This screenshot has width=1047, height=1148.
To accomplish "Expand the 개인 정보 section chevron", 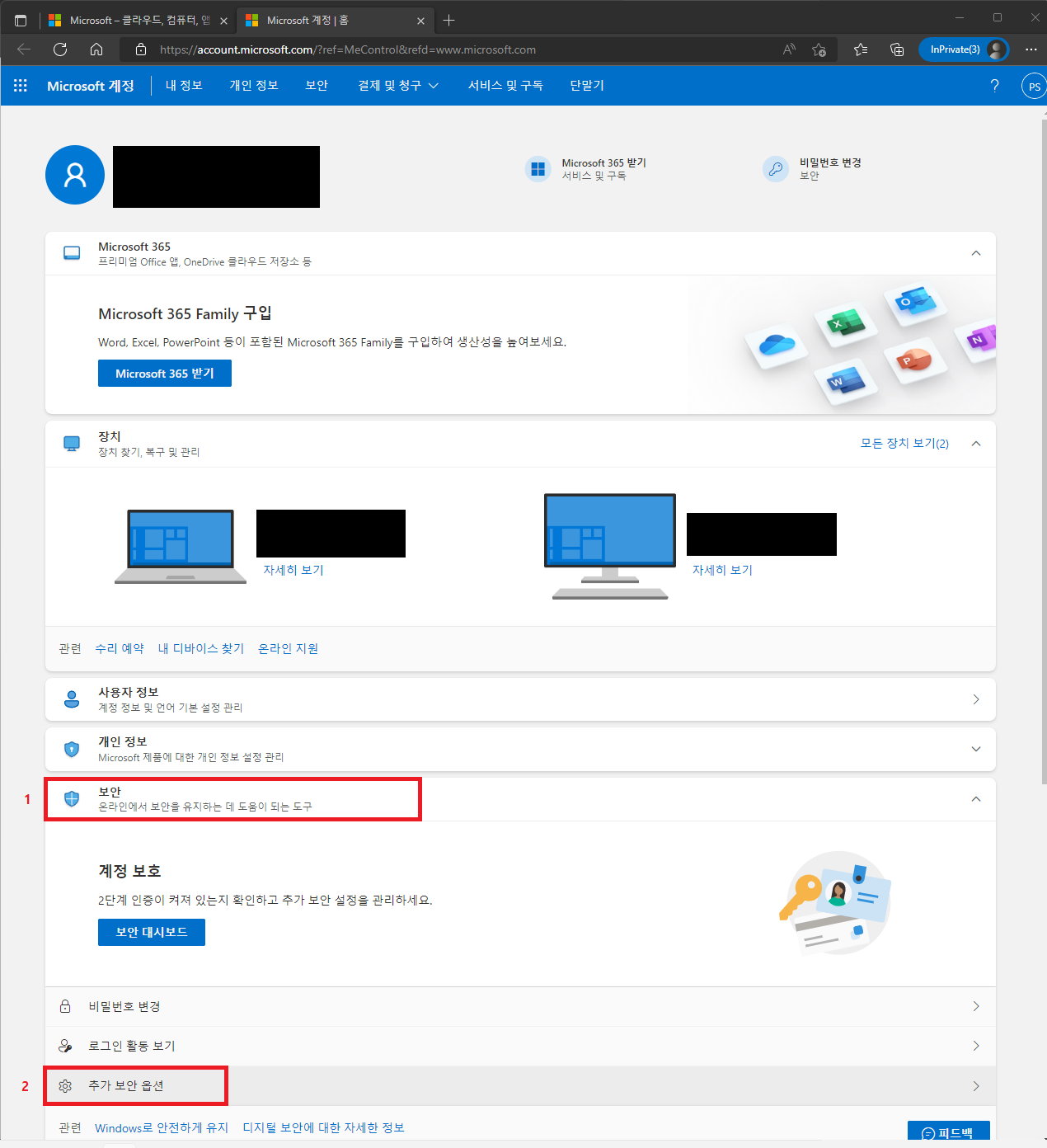I will [x=976, y=749].
